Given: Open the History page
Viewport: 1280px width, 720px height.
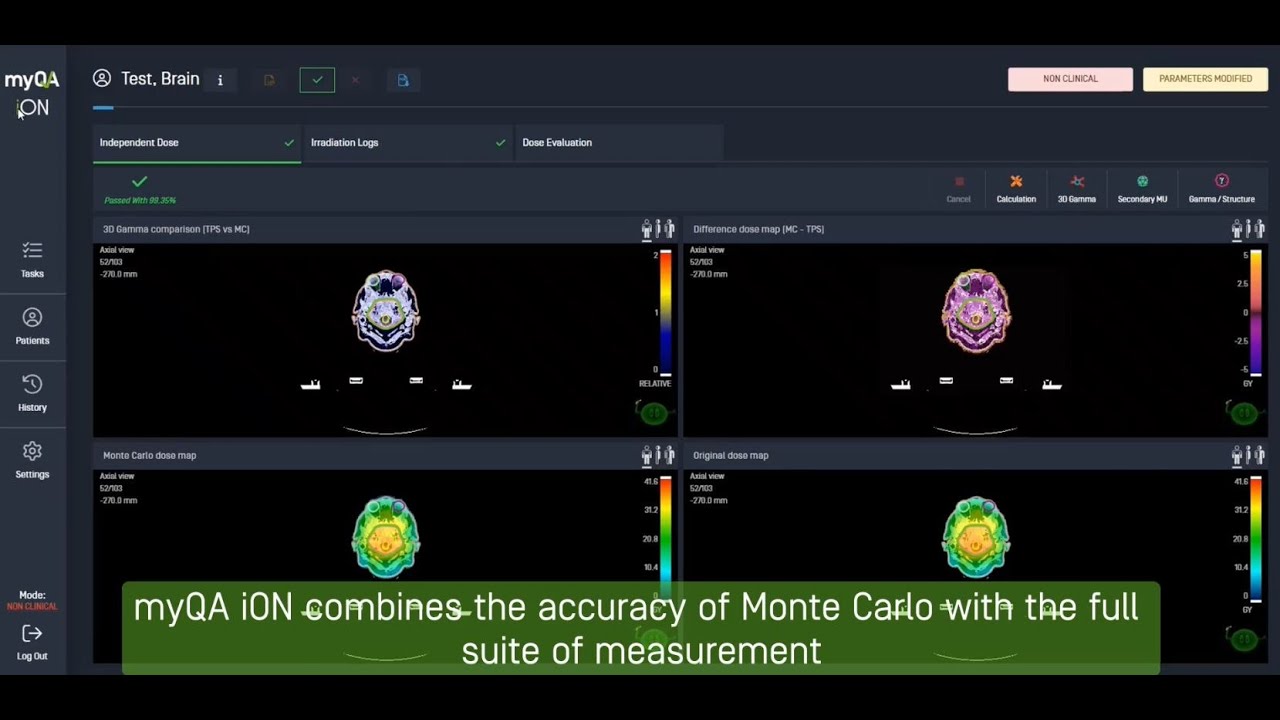Looking at the screenshot, I should [32, 393].
